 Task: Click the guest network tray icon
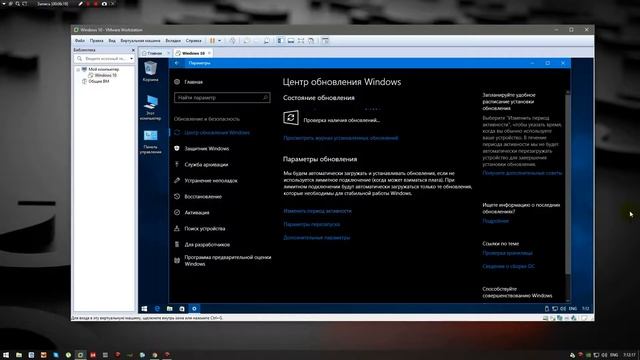coord(555,309)
